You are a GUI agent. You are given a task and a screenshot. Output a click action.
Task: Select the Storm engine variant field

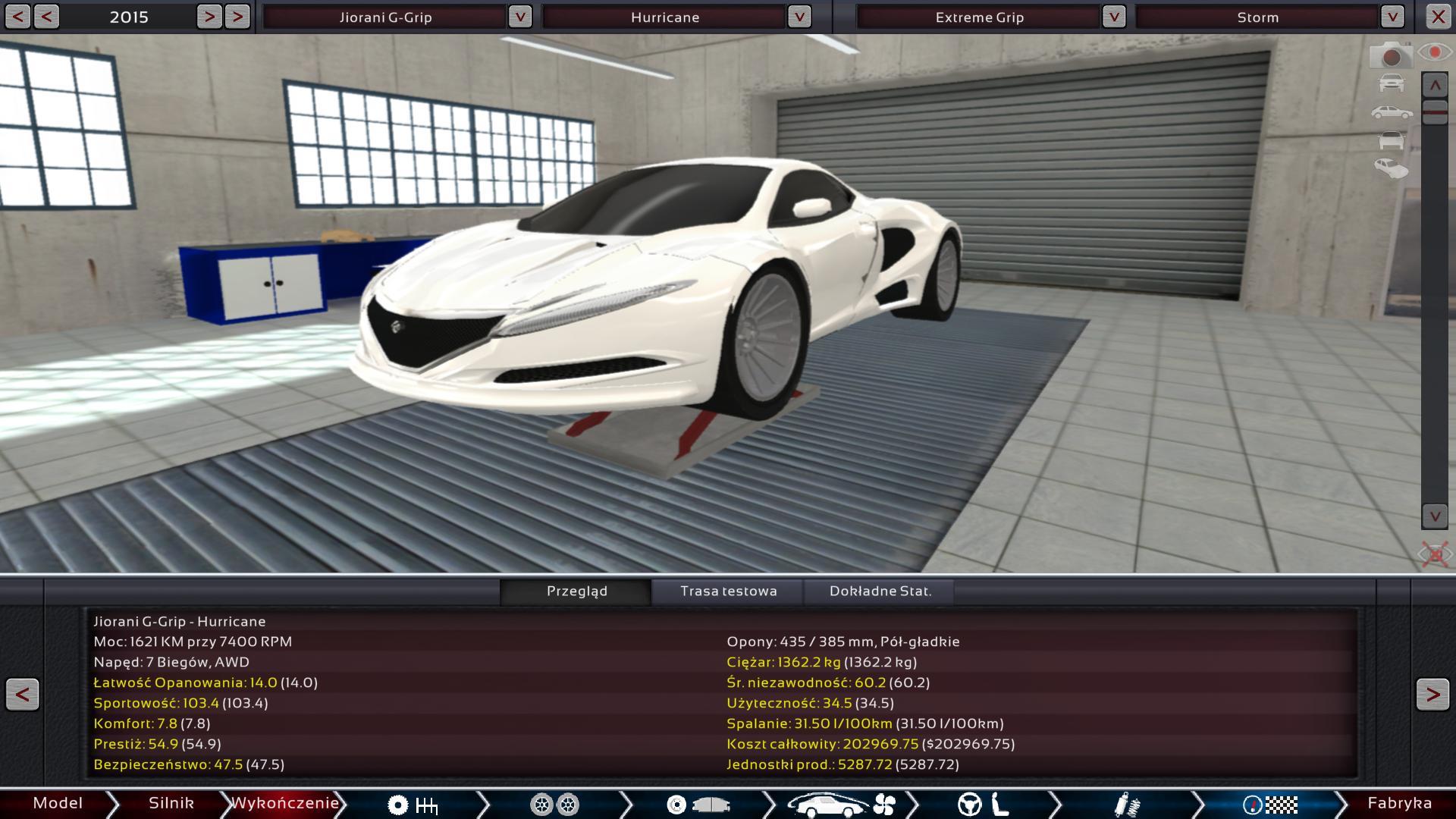click(x=1257, y=17)
